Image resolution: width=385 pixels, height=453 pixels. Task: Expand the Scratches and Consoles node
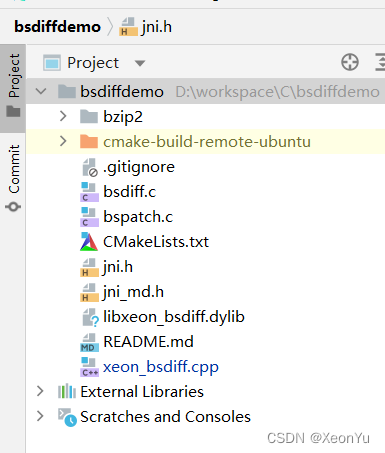(x=40, y=416)
